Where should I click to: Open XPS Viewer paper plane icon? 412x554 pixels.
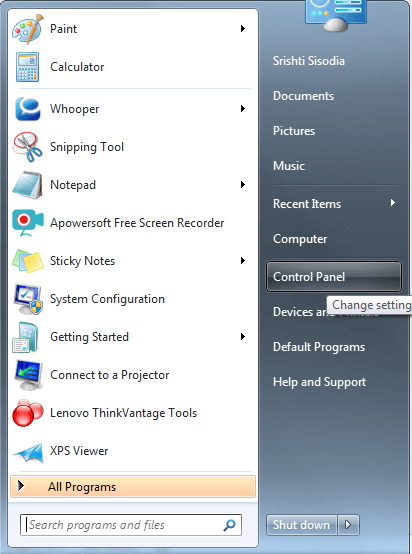pyautogui.click(x=28, y=452)
